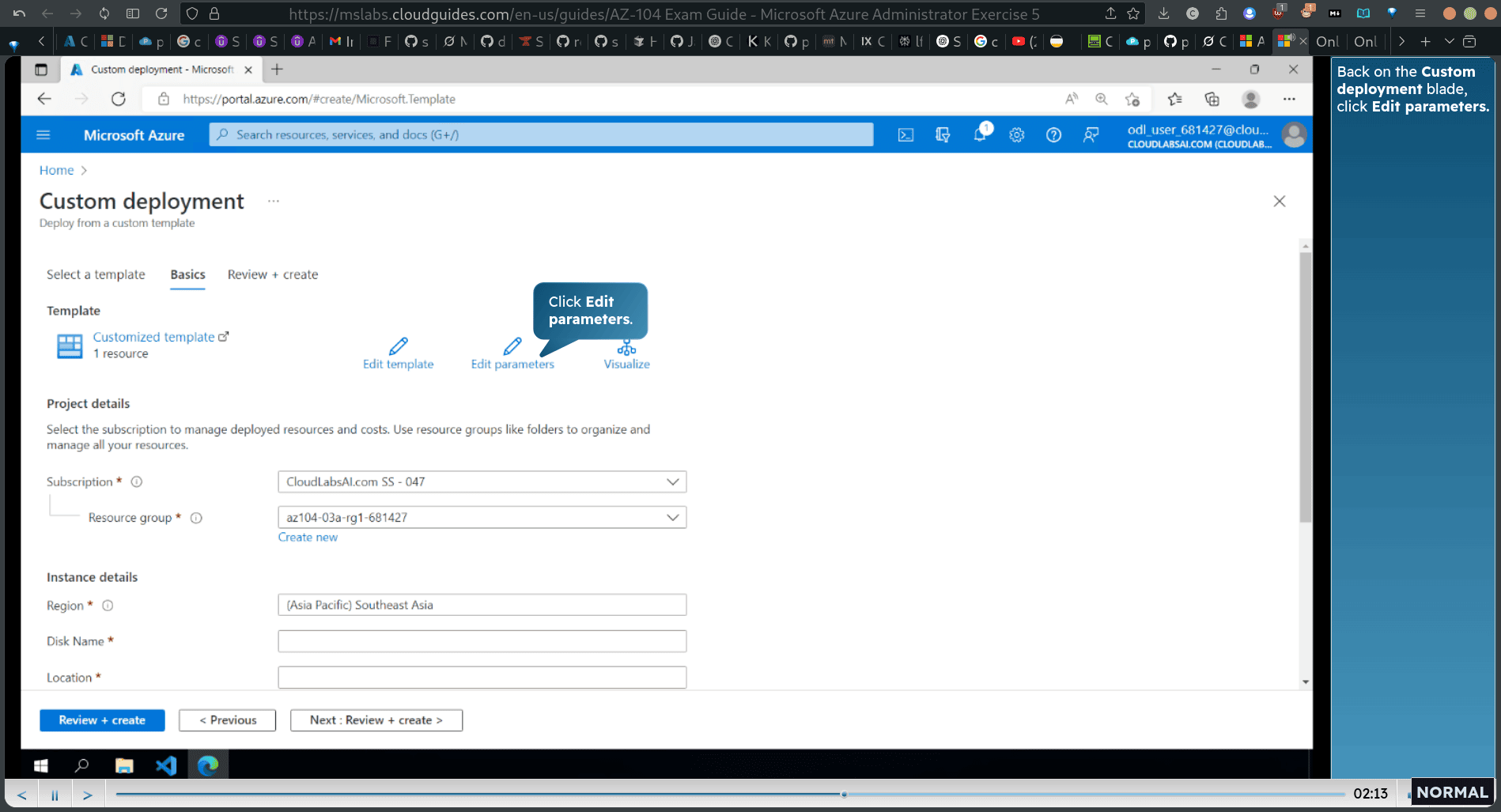Open Custom deployment more options ellipsis
Screen dimensions: 1501x812
pos(274,201)
